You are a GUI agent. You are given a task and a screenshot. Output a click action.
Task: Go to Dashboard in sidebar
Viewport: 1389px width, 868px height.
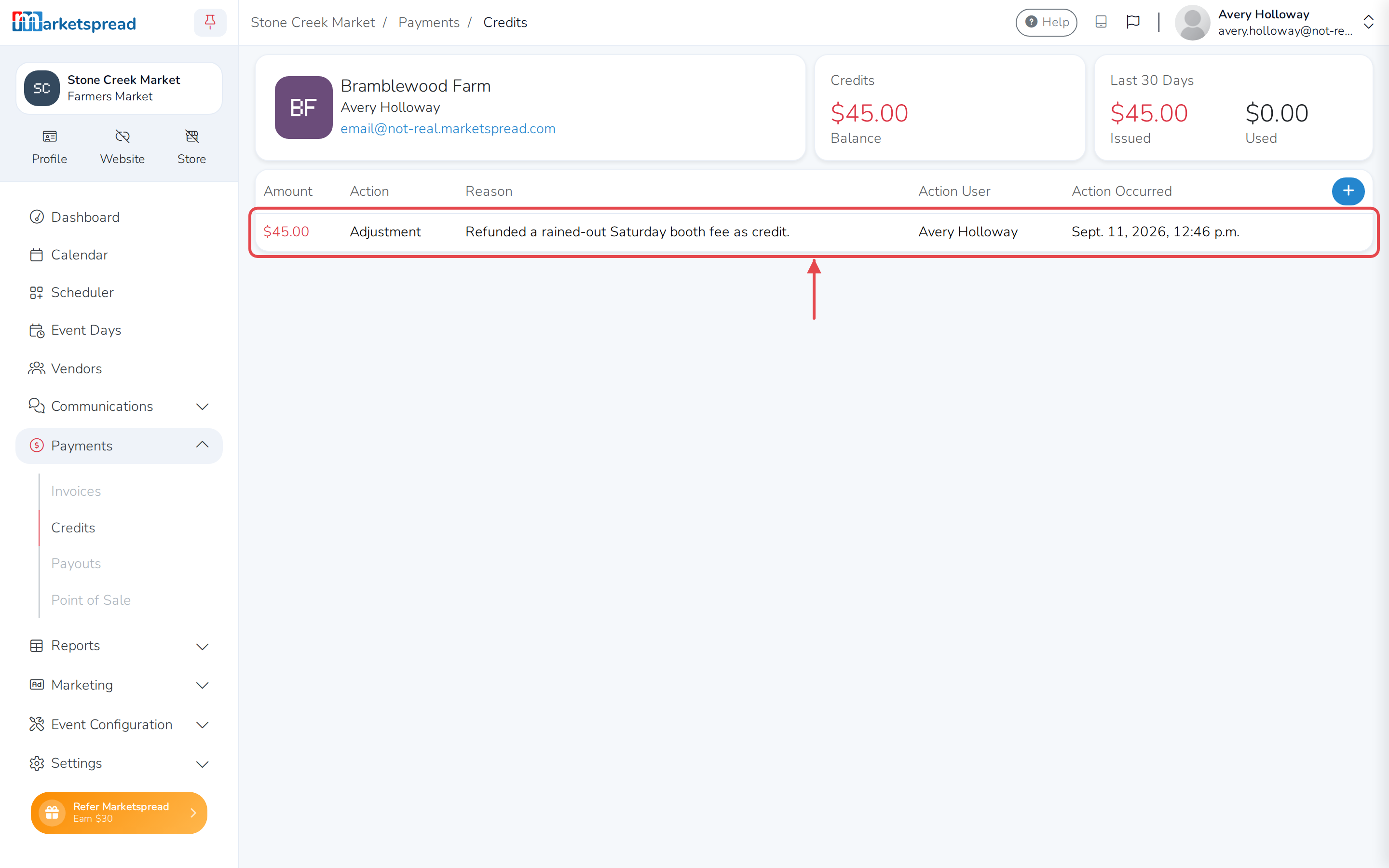pyautogui.click(x=119, y=217)
